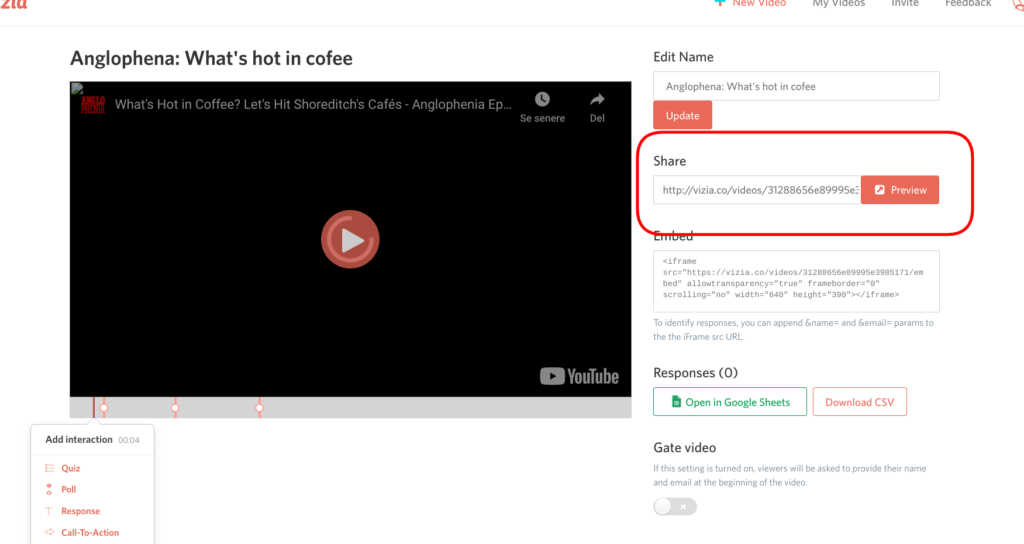Play the video with the red play button

click(x=350, y=239)
